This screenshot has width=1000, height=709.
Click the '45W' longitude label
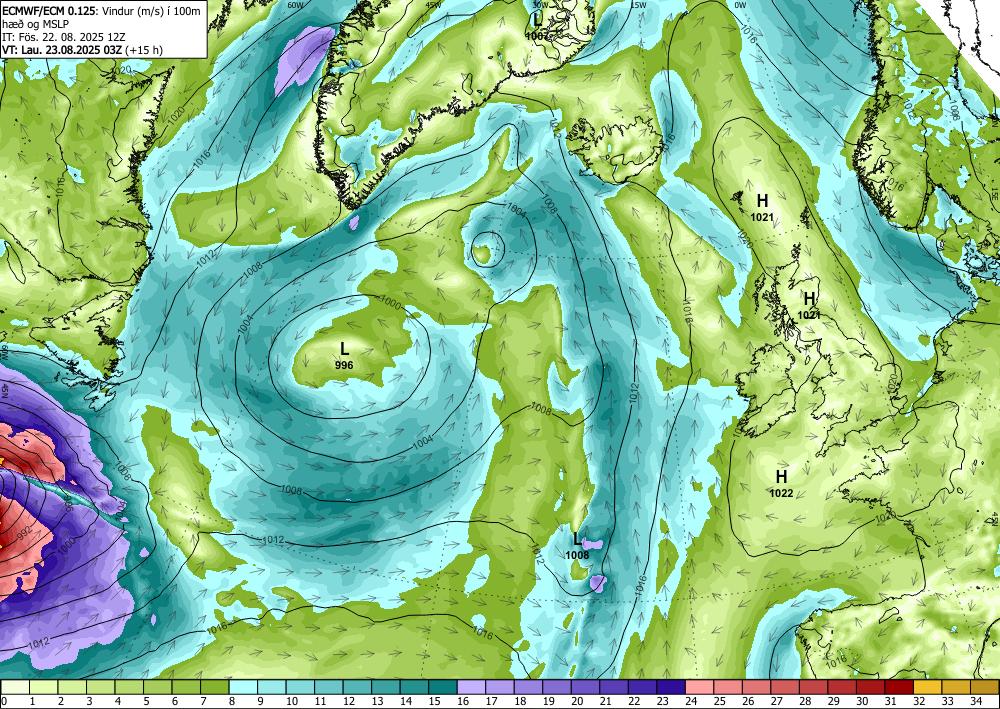[x=434, y=4]
